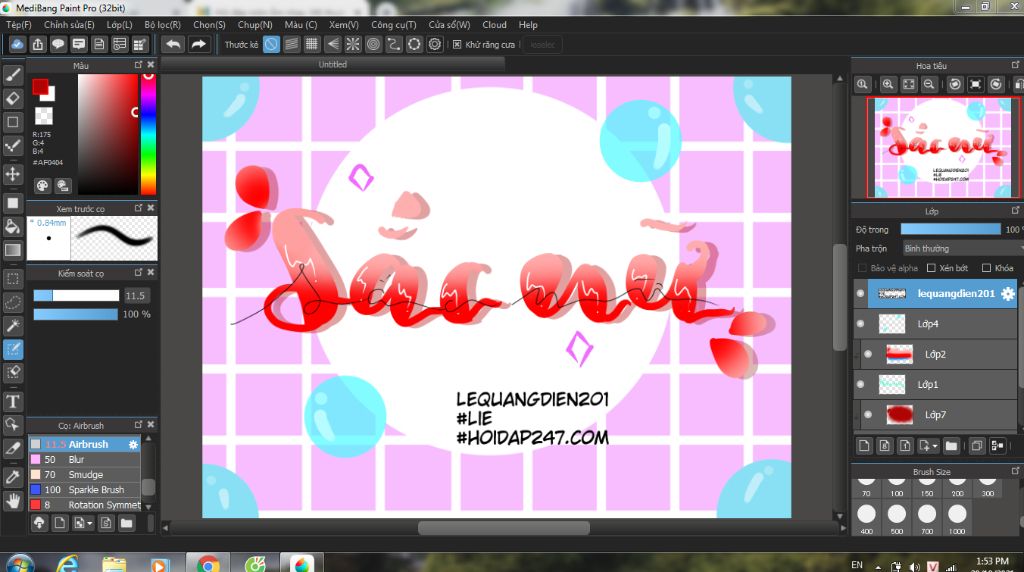This screenshot has height=572, width=1024.
Task: Enable the Xén bớt clipping checkbox
Action: pyautogui.click(x=931, y=268)
